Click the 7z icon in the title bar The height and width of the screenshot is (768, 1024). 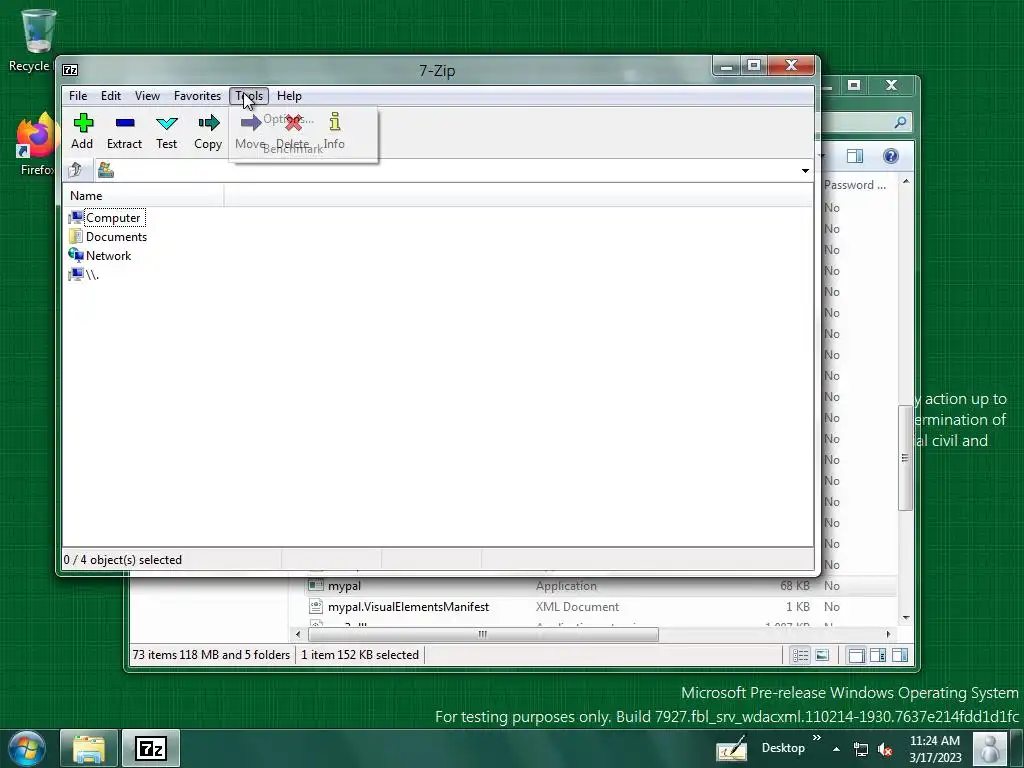pos(70,70)
